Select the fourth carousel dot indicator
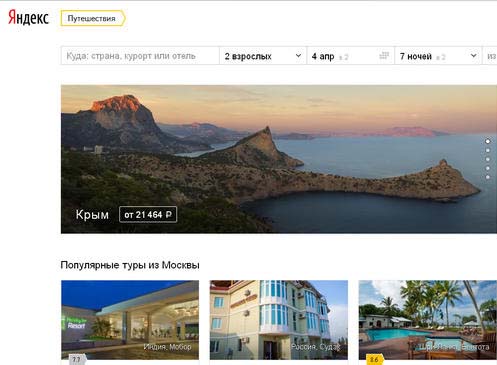The height and width of the screenshot is (365, 497). [x=487, y=168]
